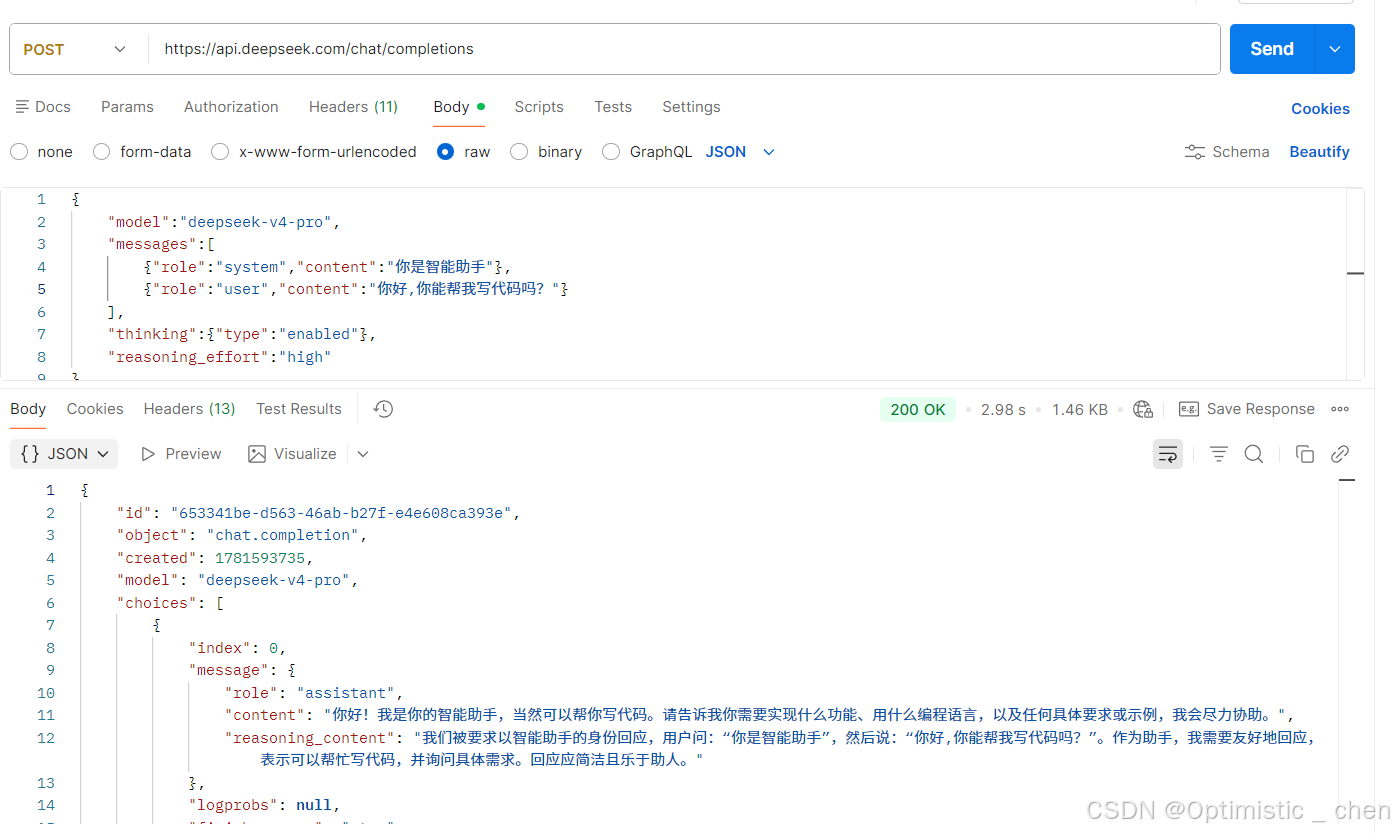Click the Preview button

181,454
